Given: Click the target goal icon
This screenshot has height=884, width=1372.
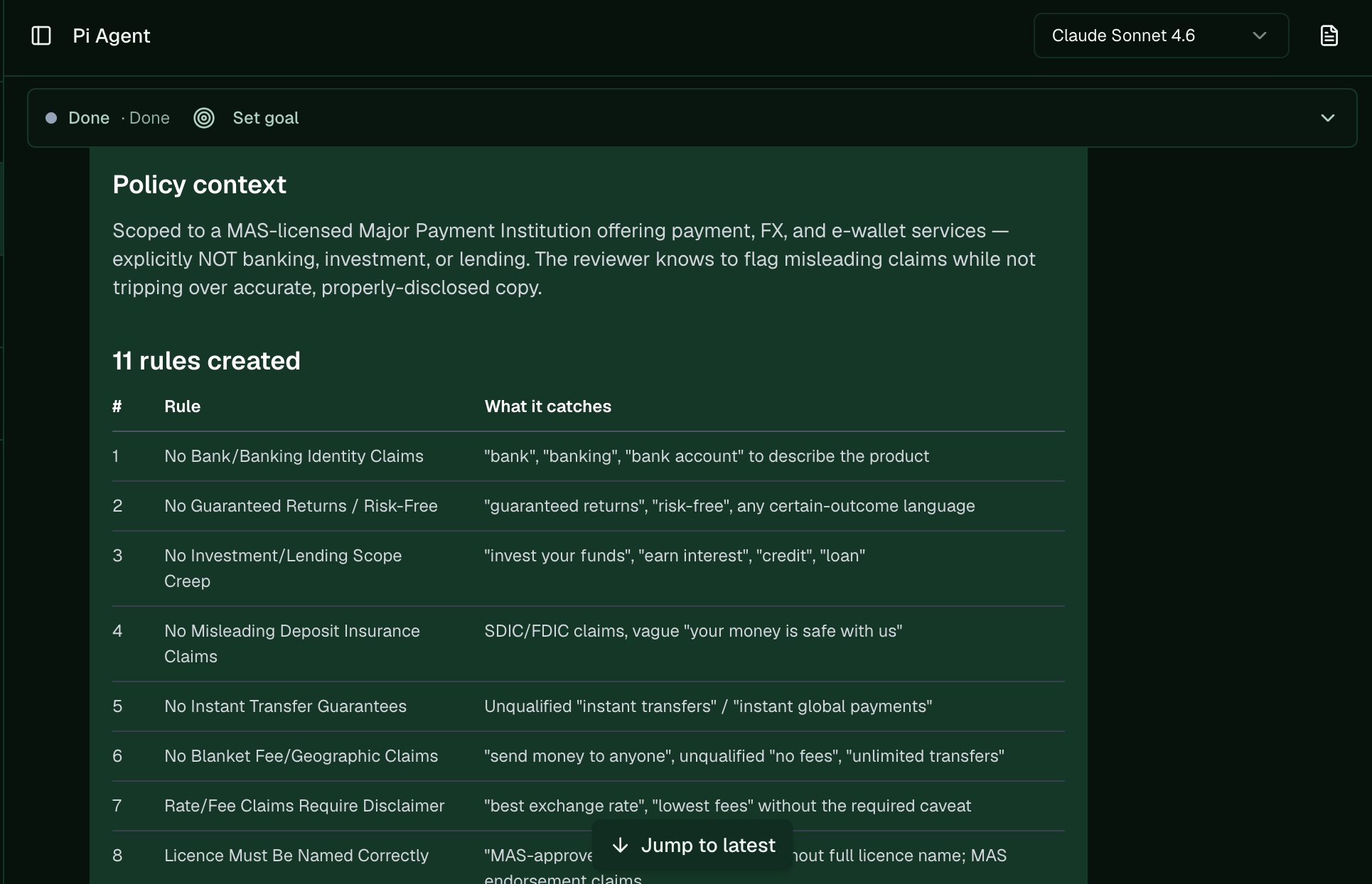Looking at the screenshot, I should (204, 118).
